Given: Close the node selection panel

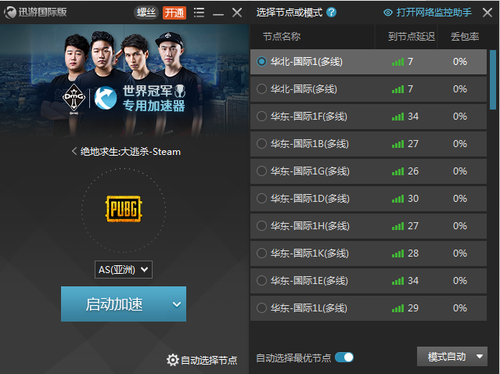Looking at the screenshot, I should pos(487,13).
